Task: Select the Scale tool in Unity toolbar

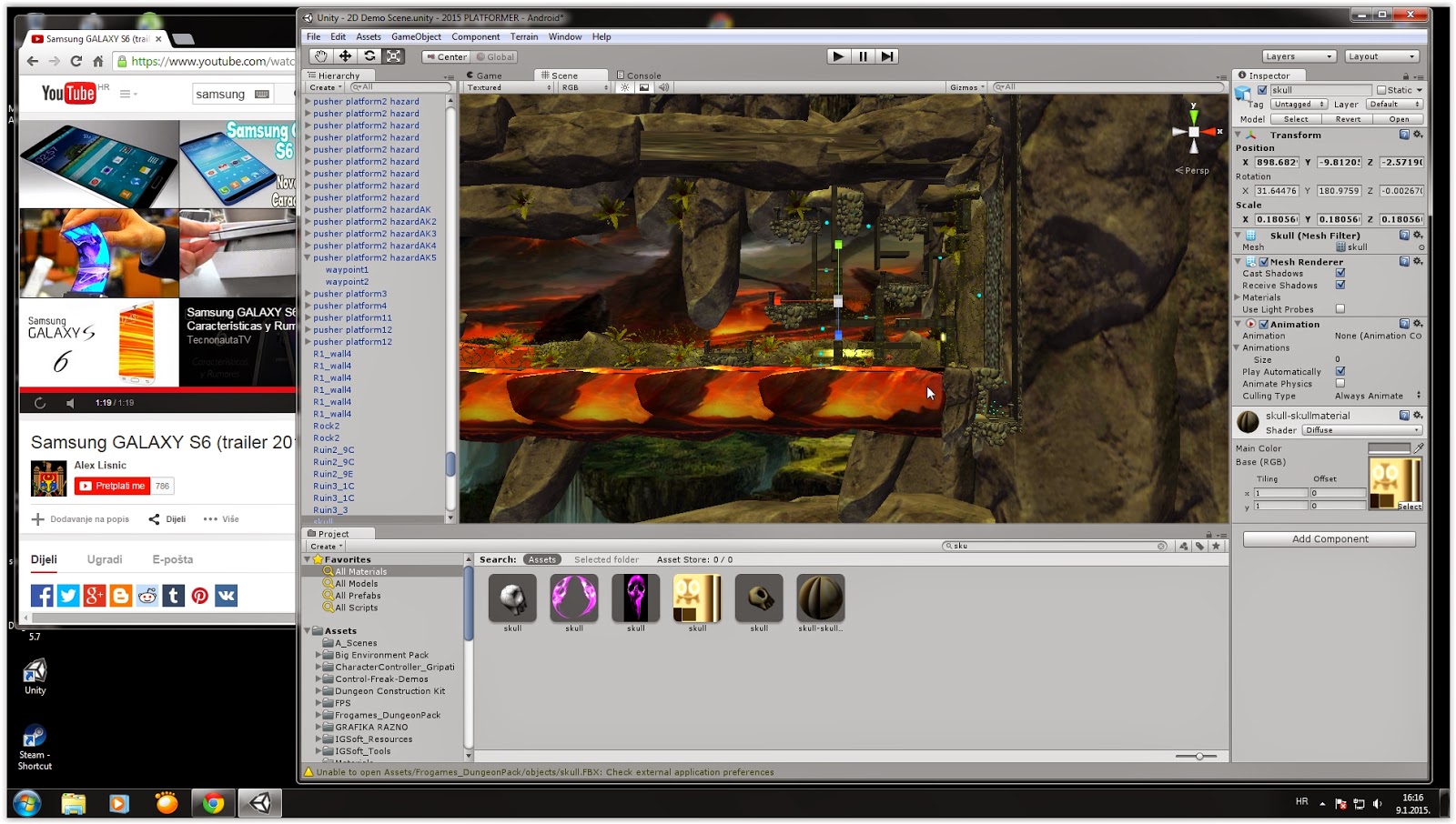Action: [x=393, y=56]
